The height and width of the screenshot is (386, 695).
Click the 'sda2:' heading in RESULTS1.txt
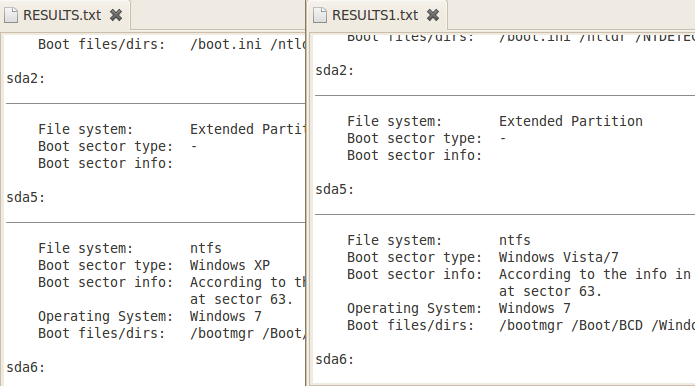point(335,70)
